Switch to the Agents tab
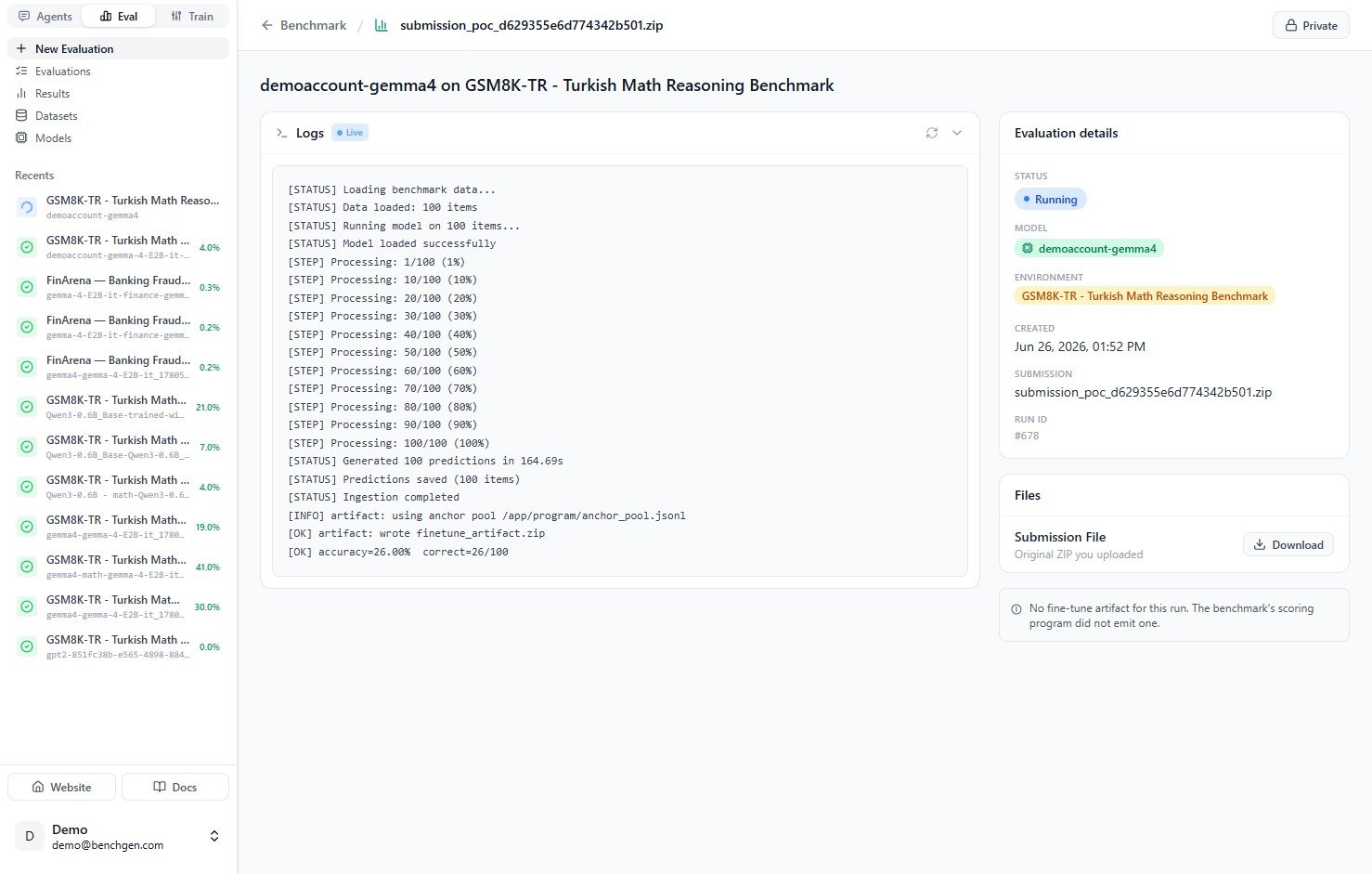The height and width of the screenshot is (874, 1372). pyautogui.click(x=45, y=17)
